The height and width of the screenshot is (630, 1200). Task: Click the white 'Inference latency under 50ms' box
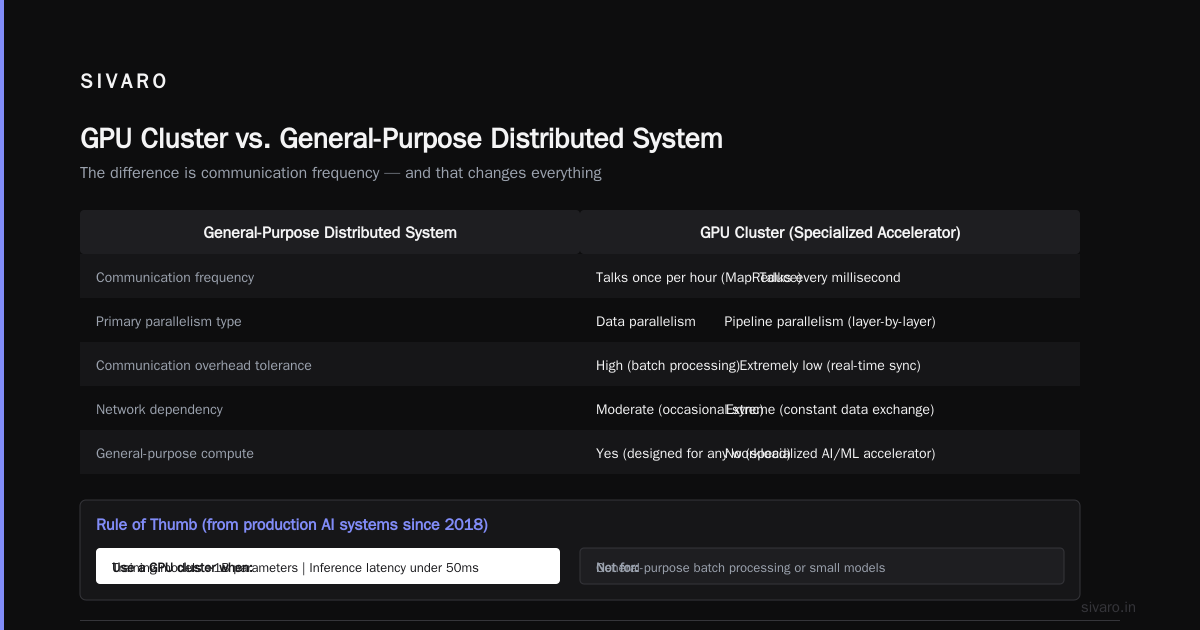coord(328,566)
